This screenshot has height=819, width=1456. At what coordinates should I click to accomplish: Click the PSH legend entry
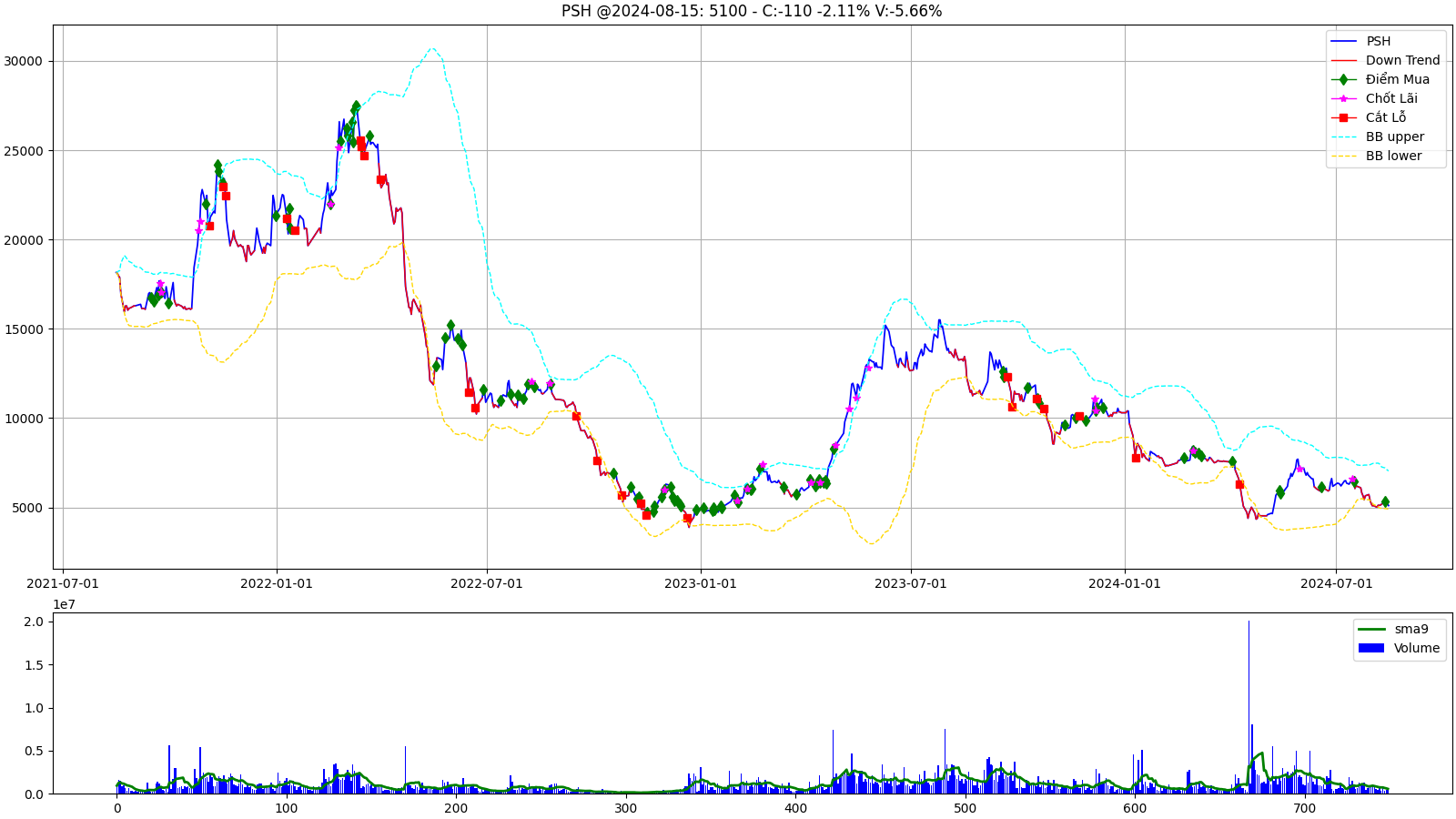(1378, 41)
